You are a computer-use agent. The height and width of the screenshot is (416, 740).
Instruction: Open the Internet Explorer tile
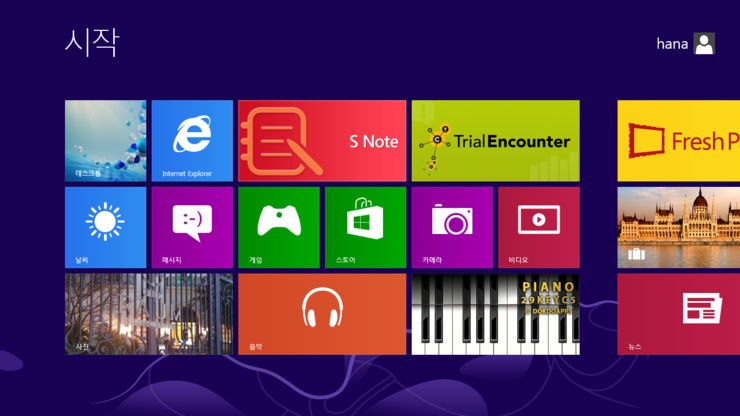point(192,140)
